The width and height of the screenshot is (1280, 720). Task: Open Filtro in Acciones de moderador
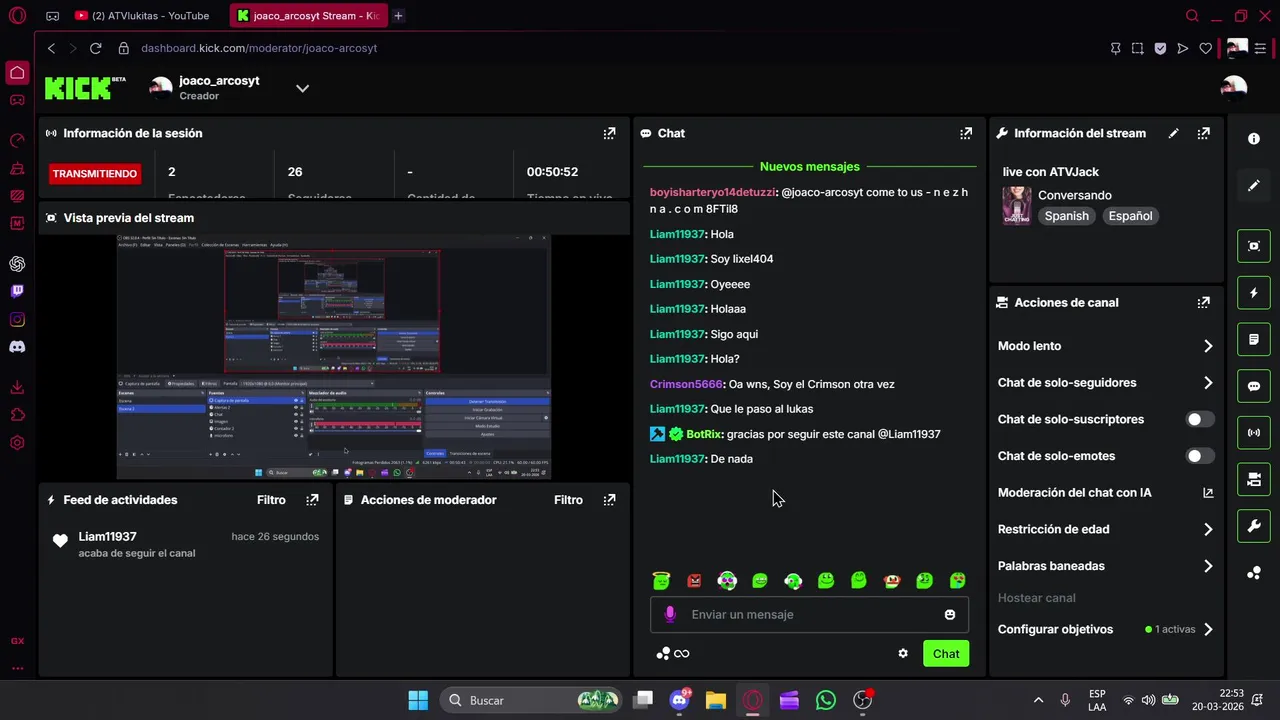tap(568, 500)
